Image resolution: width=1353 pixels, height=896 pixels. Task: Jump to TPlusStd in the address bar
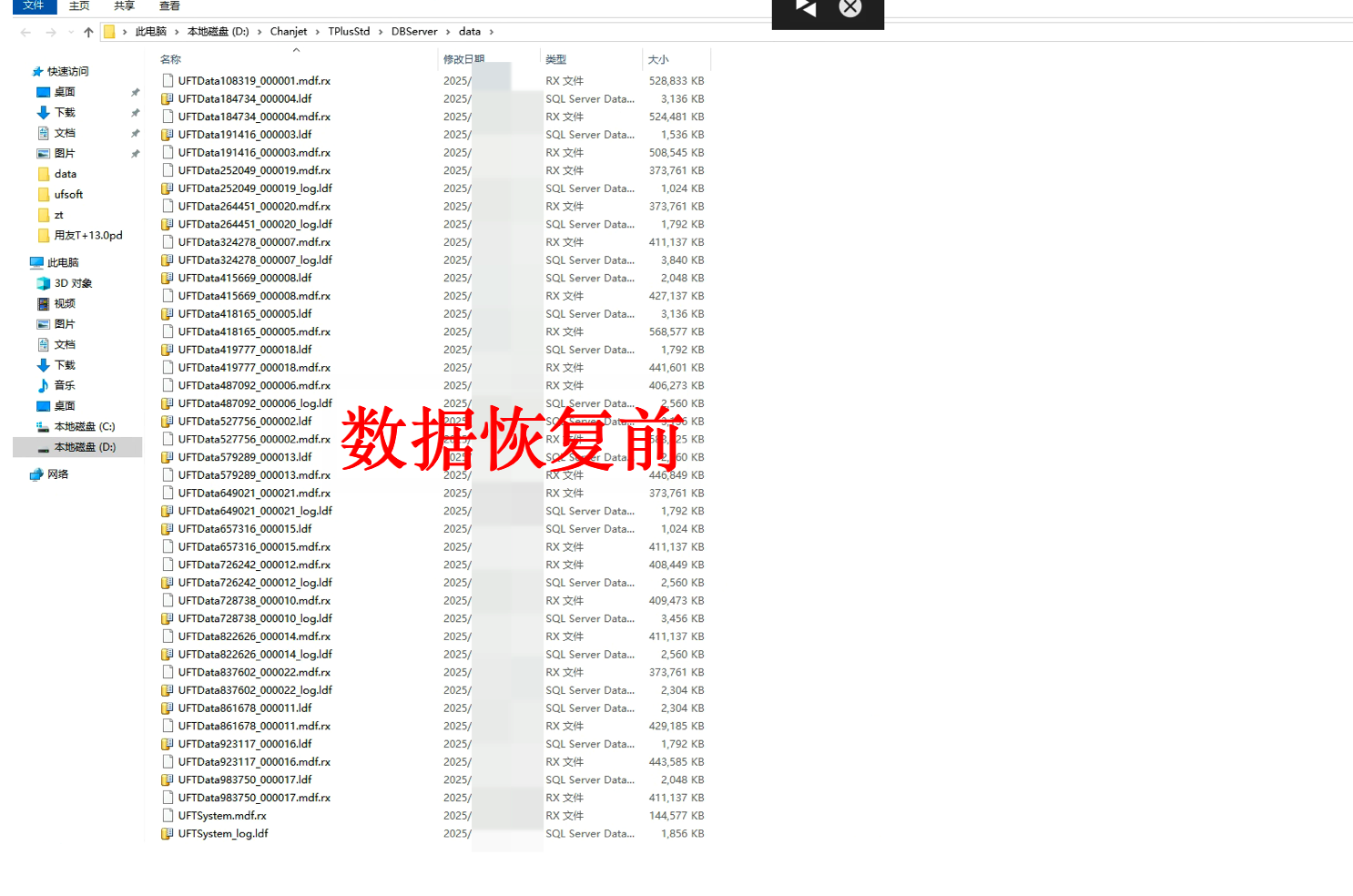point(349,32)
